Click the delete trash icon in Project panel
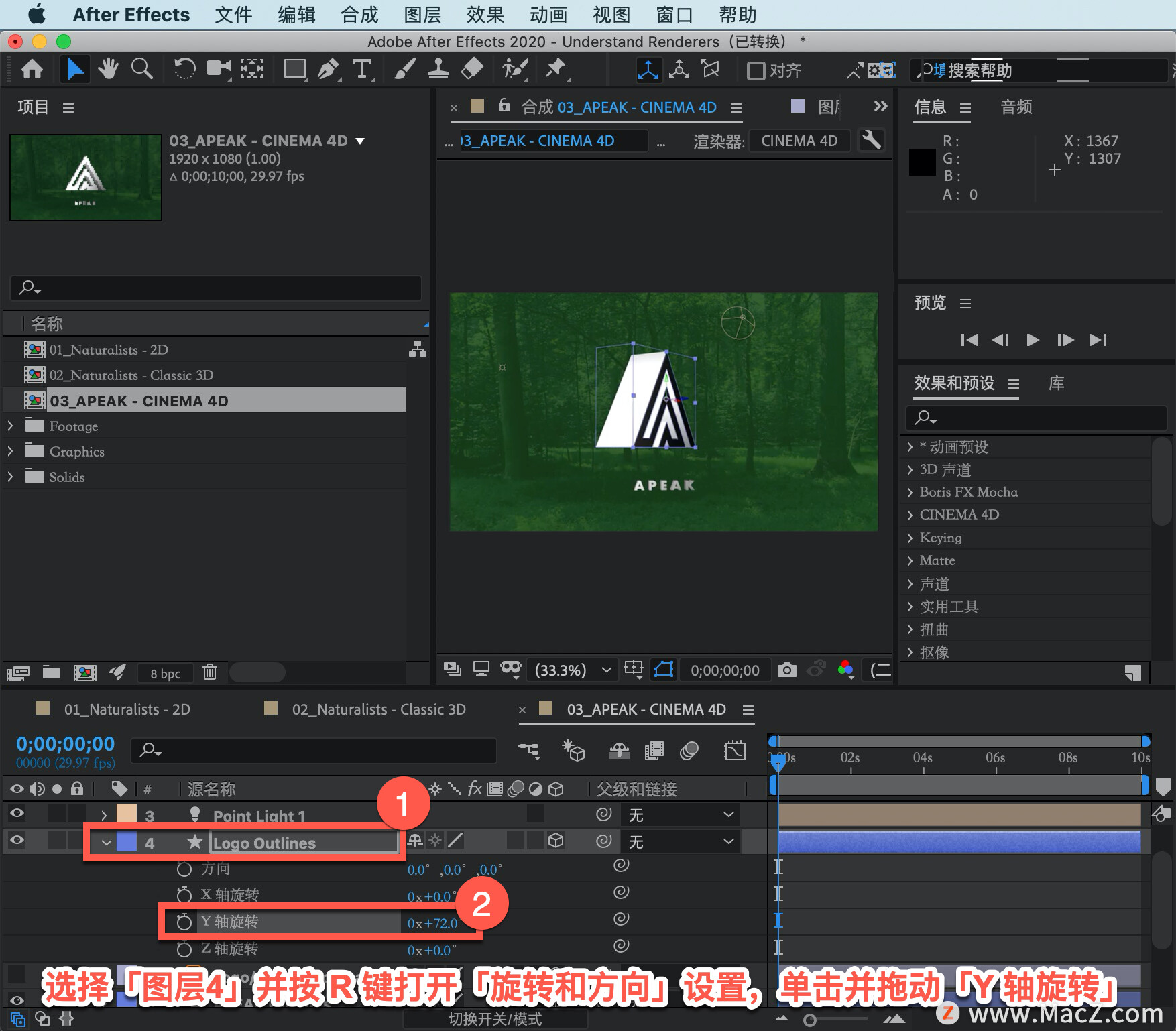This screenshot has height=1031, width=1176. pos(210,672)
